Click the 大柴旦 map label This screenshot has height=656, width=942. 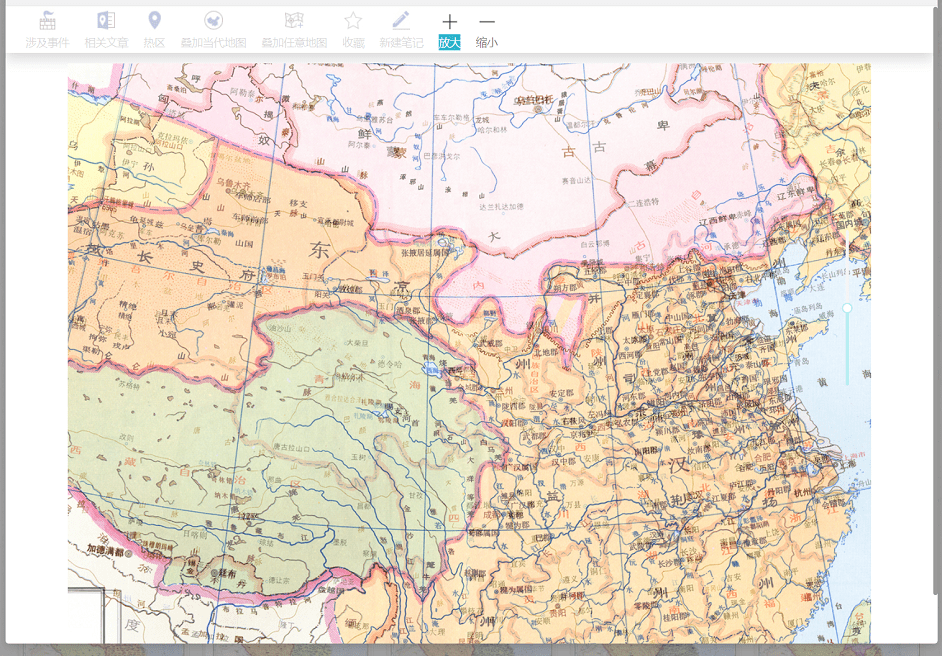coord(357,343)
